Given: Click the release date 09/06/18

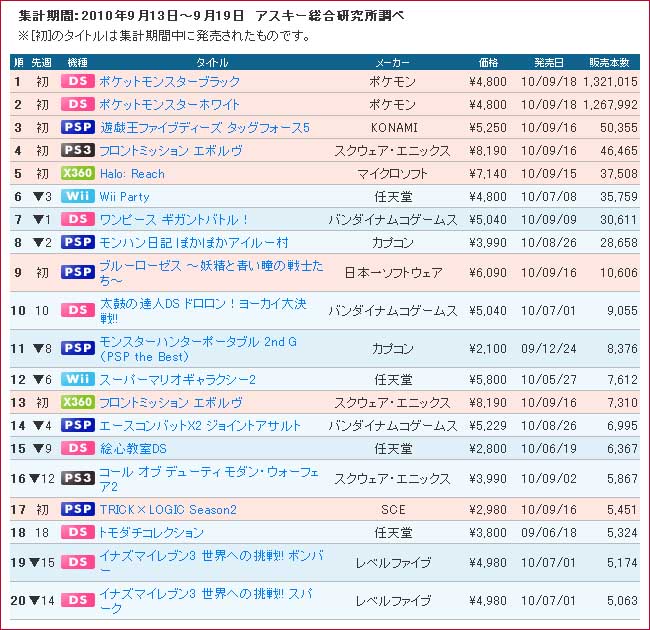Looking at the screenshot, I should tap(548, 533).
